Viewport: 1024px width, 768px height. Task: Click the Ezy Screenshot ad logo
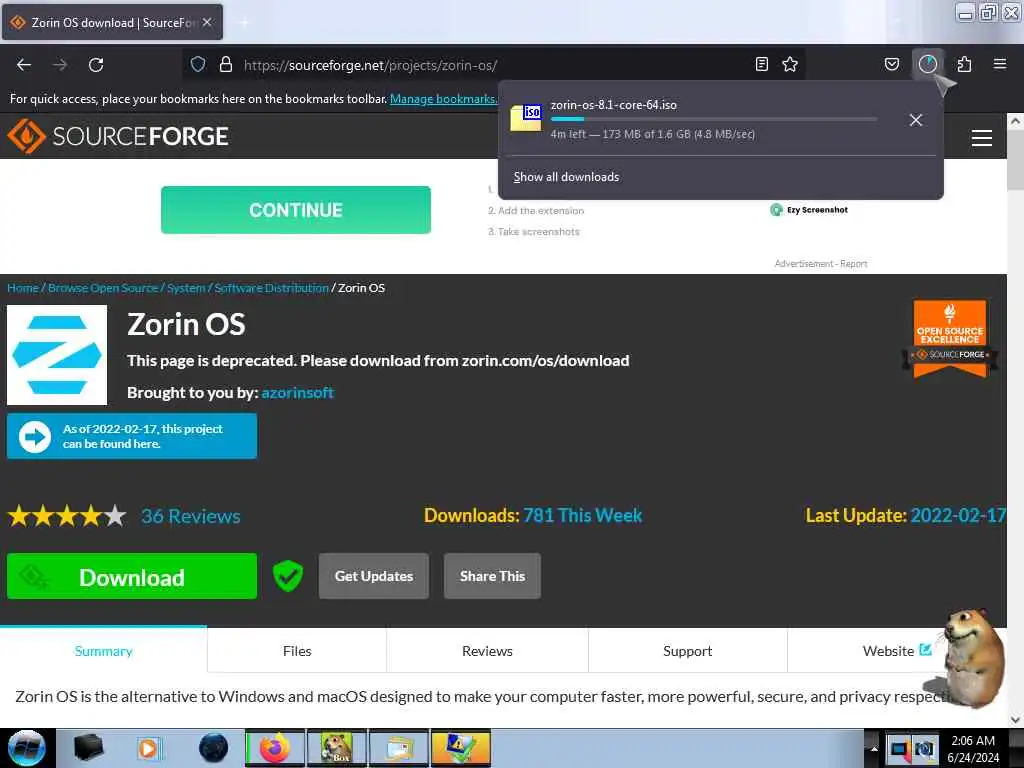tap(809, 210)
